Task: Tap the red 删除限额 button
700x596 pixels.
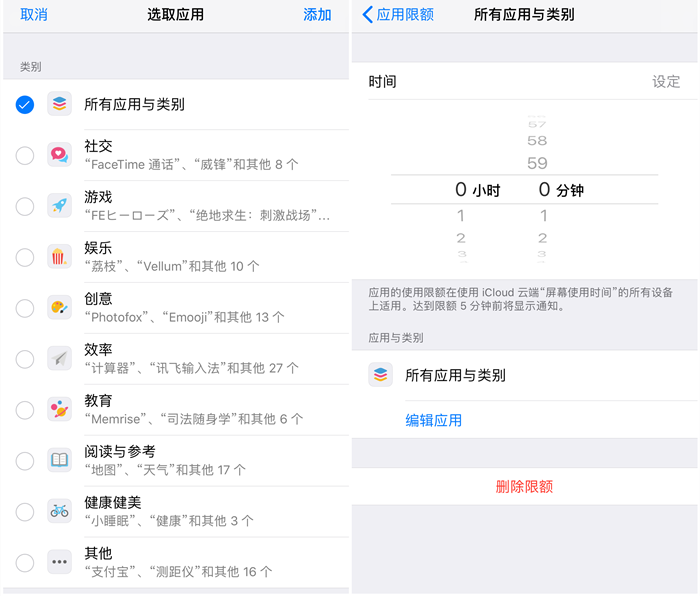Action: (524, 487)
